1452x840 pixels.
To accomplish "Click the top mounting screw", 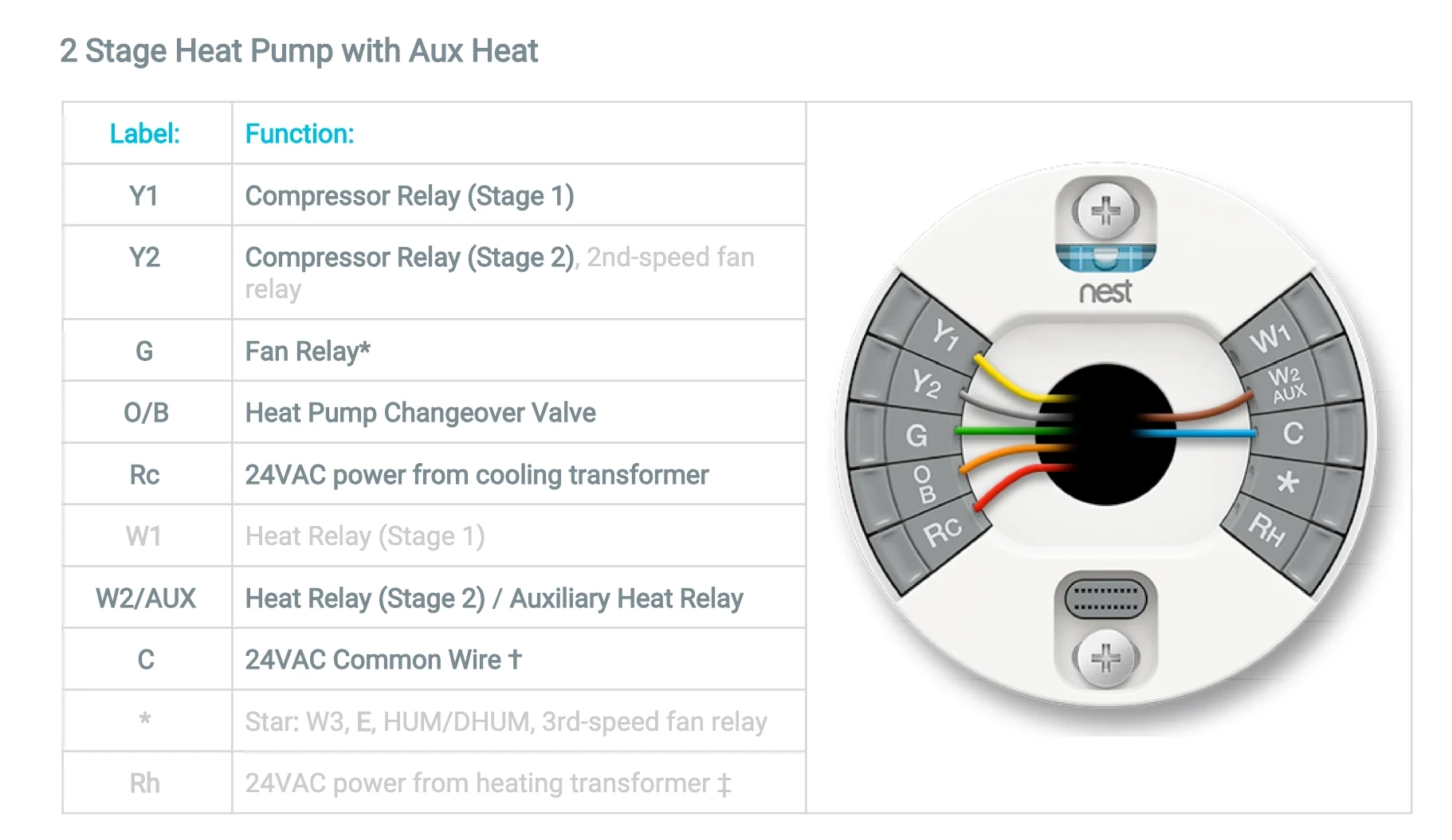I will point(1105,211).
